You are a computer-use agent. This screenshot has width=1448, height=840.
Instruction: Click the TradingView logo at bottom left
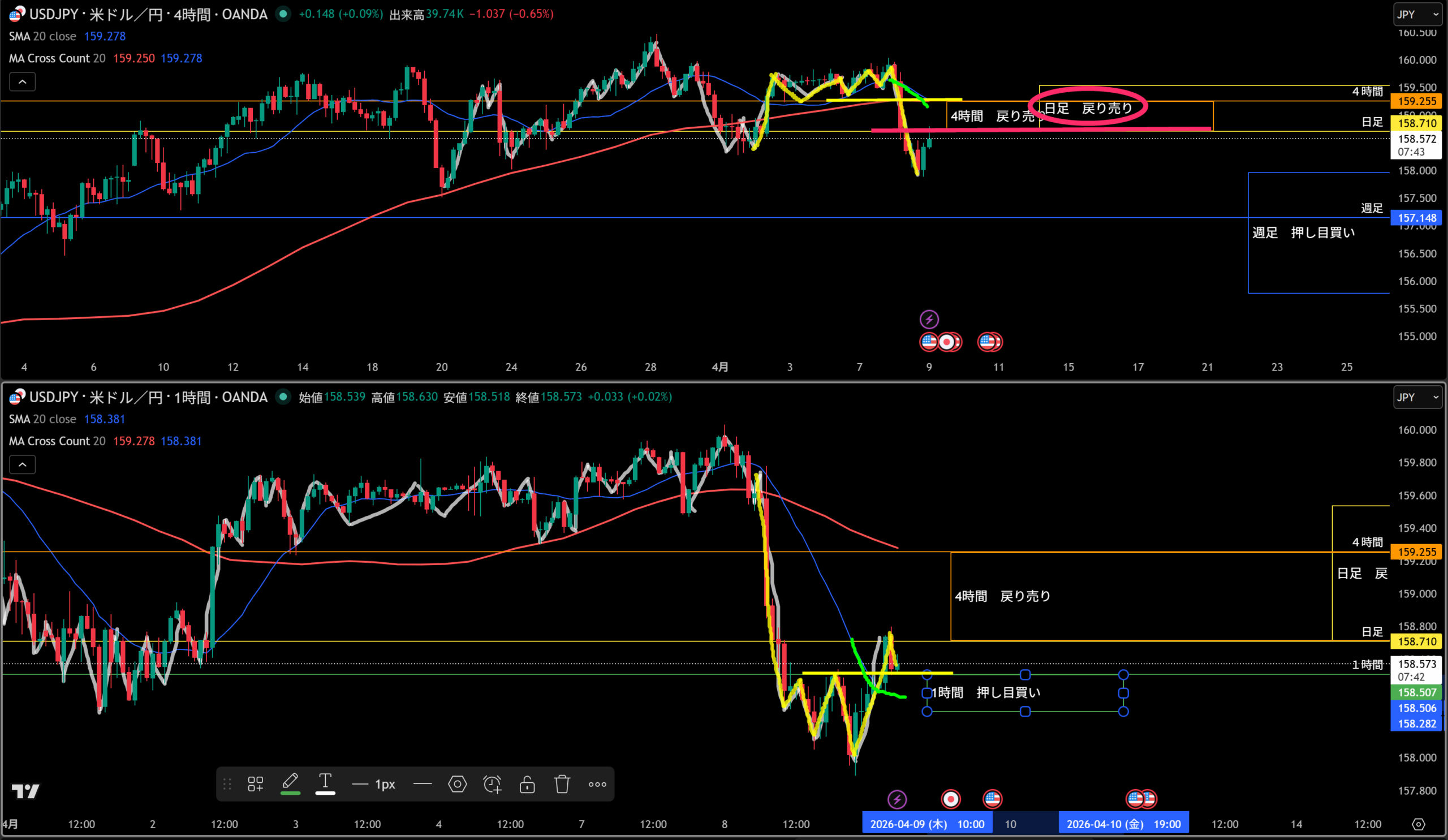(25, 791)
